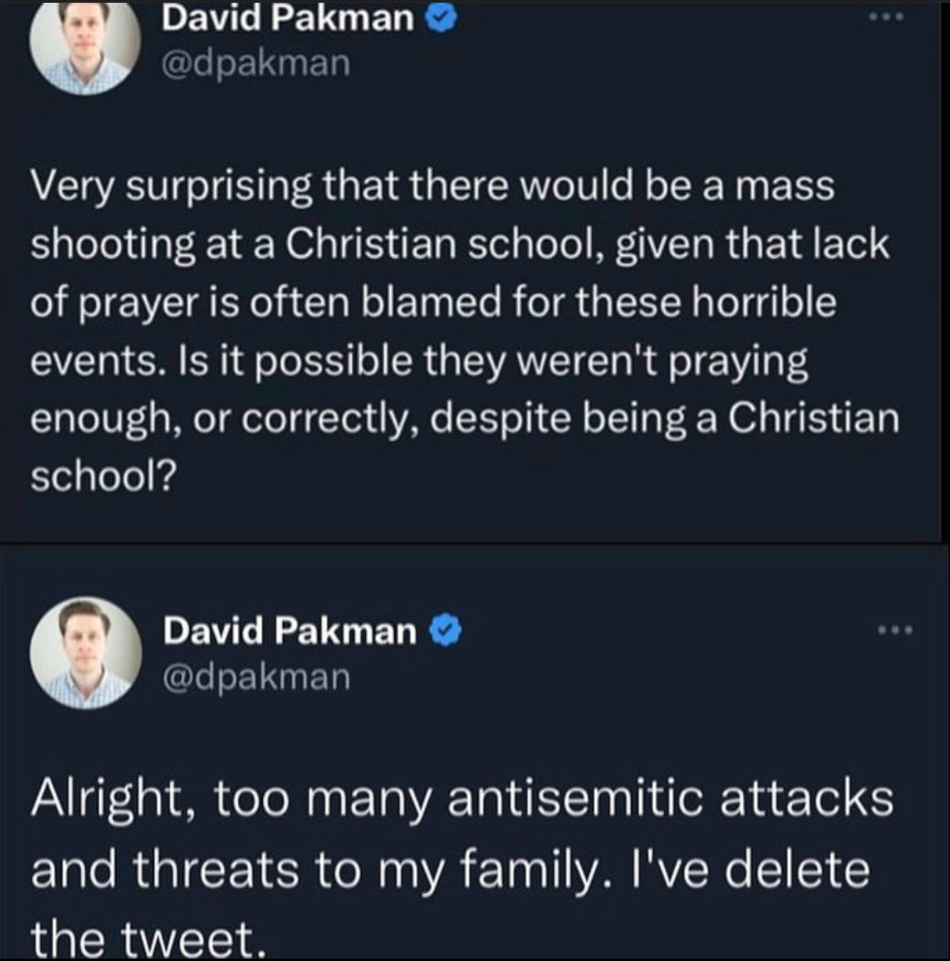Click the verified badge on the bottom tweet
950x961 pixels.
pyautogui.click(x=445, y=630)
